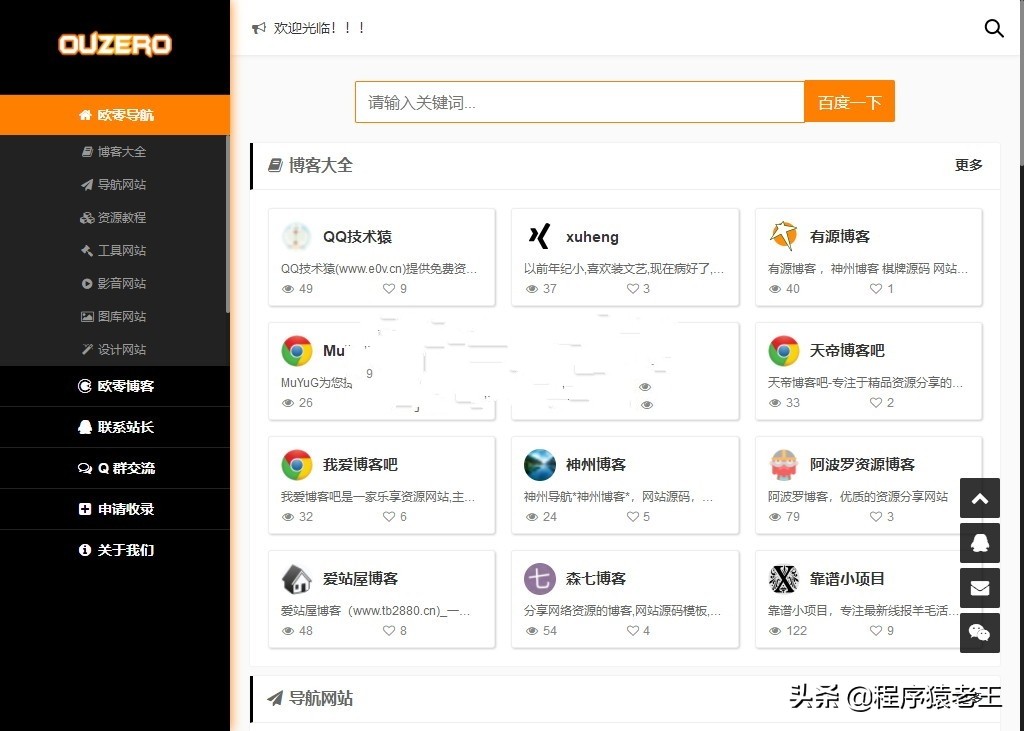
Task: Click the floating email envelope button
Action: (x=980, y=588)
